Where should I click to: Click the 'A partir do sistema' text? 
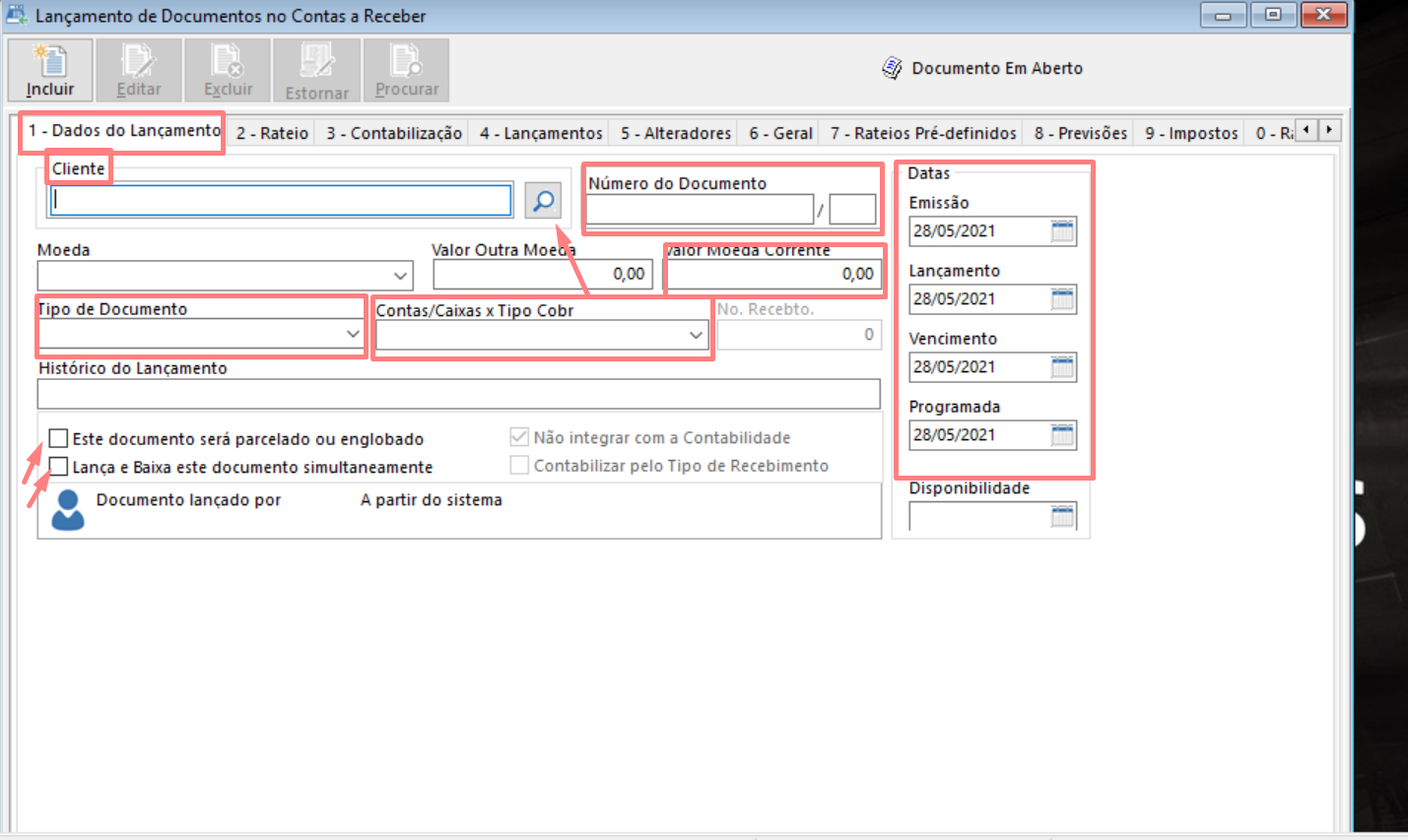click(432, 500)
